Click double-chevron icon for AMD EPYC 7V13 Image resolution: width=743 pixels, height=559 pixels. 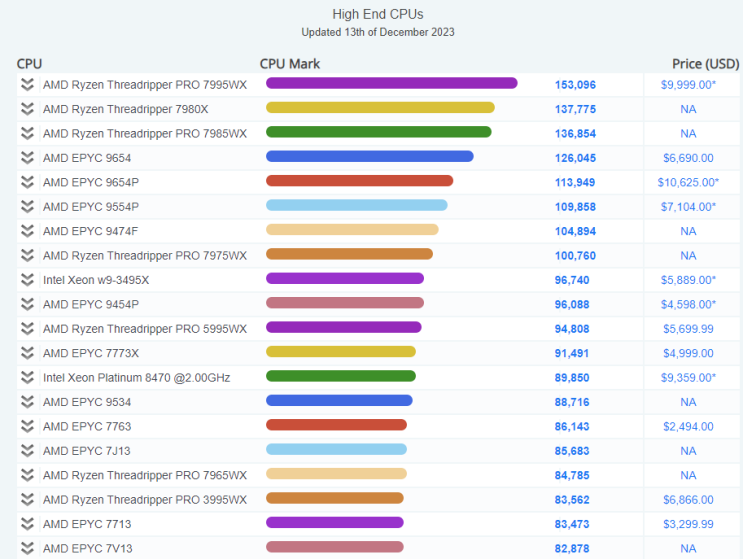click(27, 548)
